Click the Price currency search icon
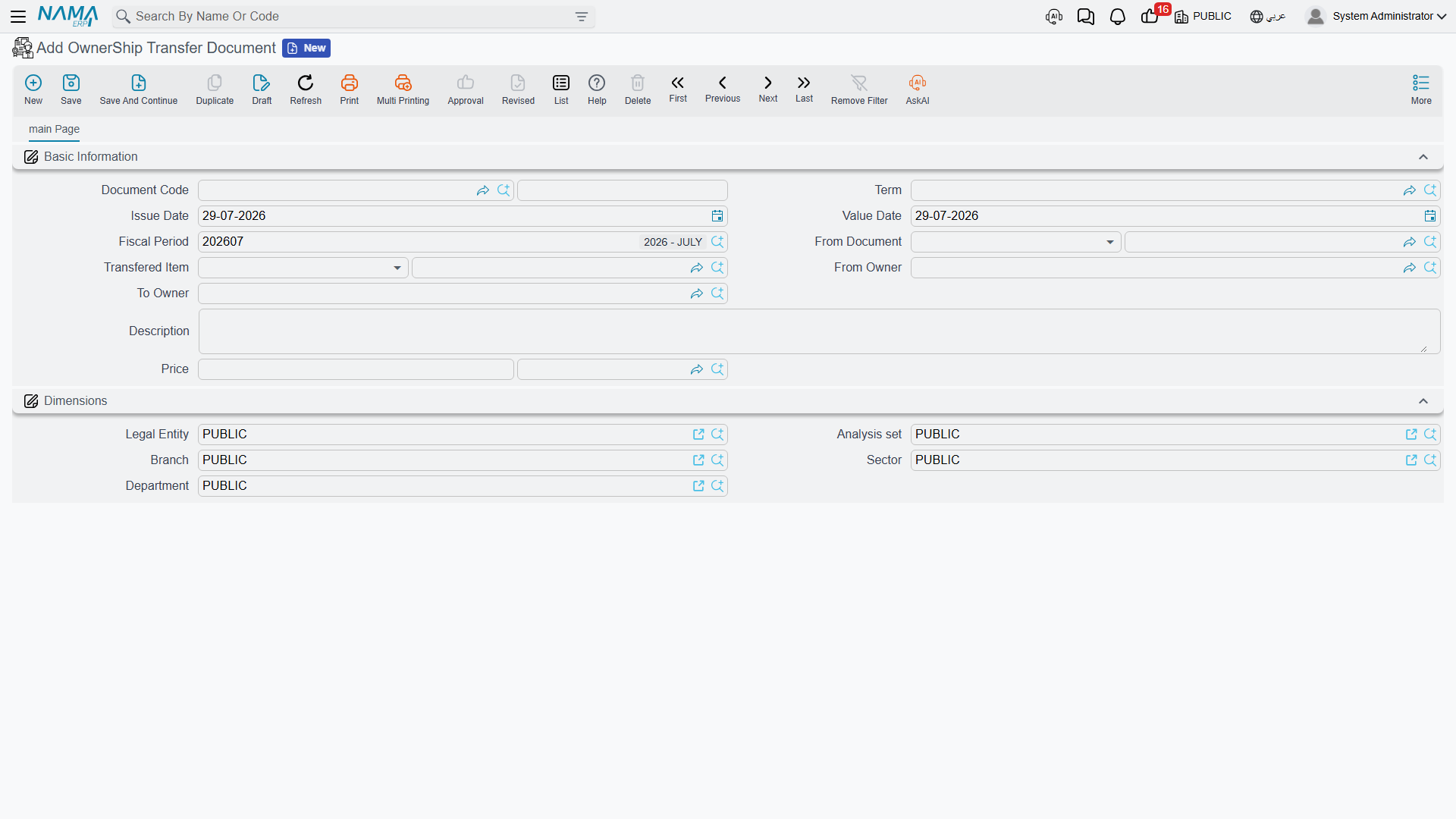1456x819 pixels. point(717,369)
